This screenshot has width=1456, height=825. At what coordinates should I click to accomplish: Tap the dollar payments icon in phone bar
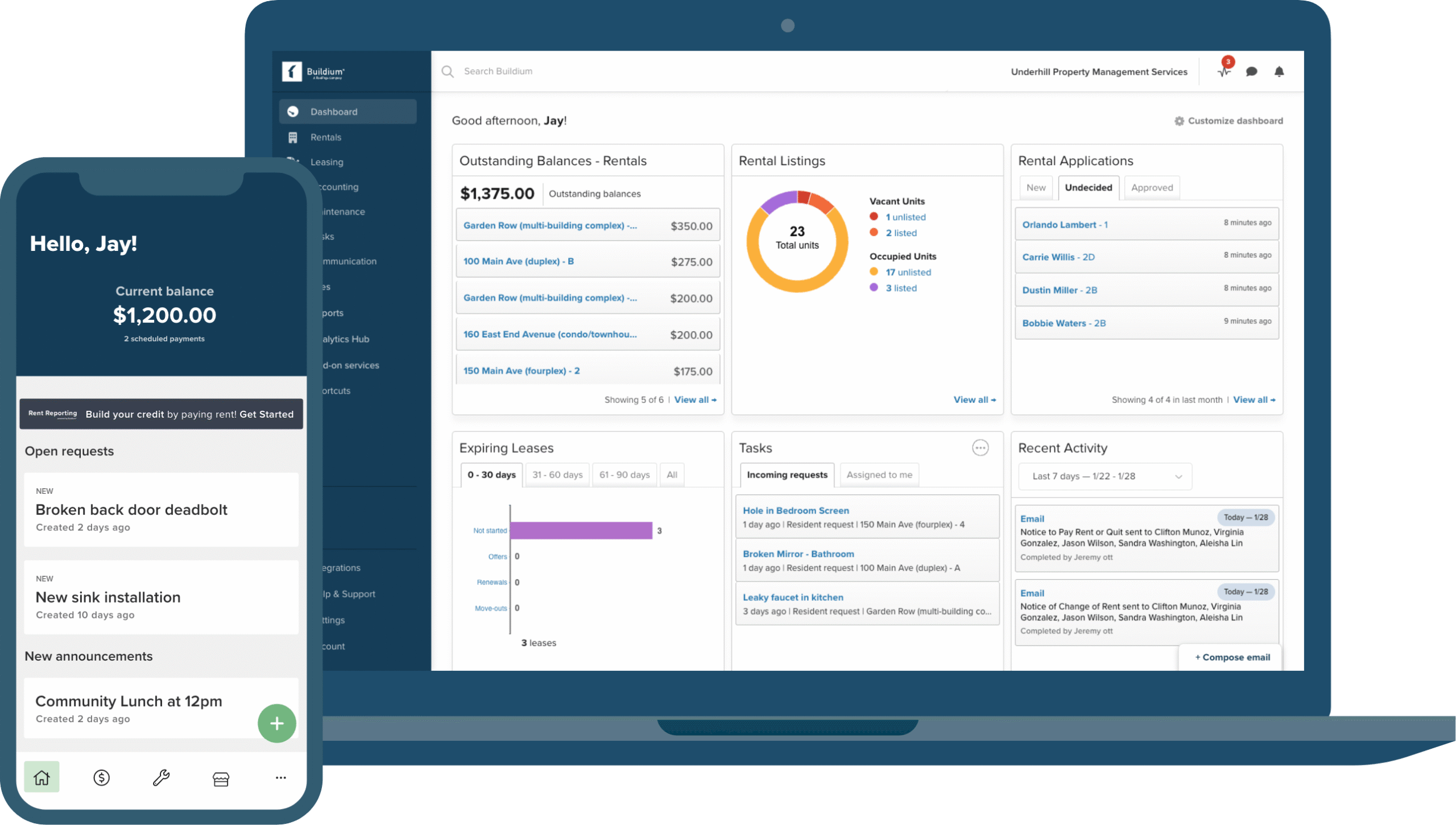tap(101, 778)
